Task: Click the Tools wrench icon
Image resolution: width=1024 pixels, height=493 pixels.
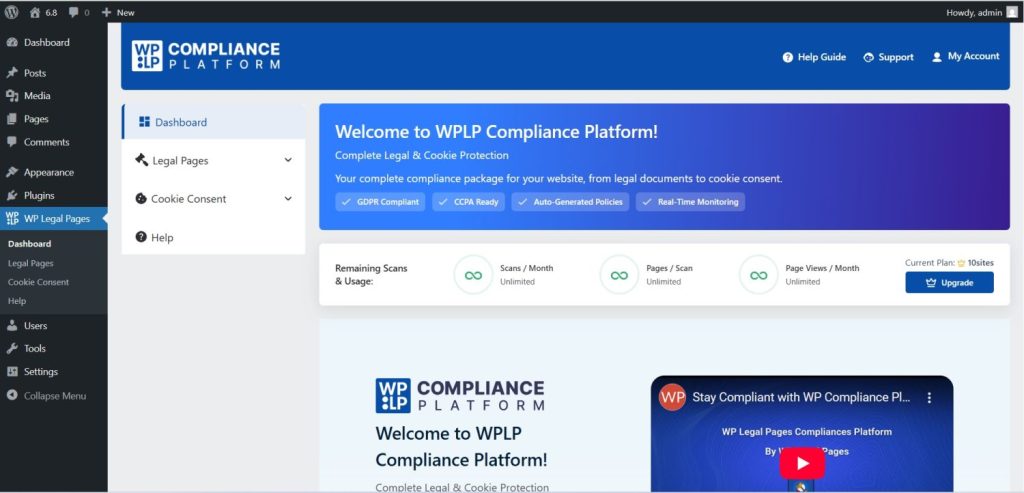Action: coord(12,349)
